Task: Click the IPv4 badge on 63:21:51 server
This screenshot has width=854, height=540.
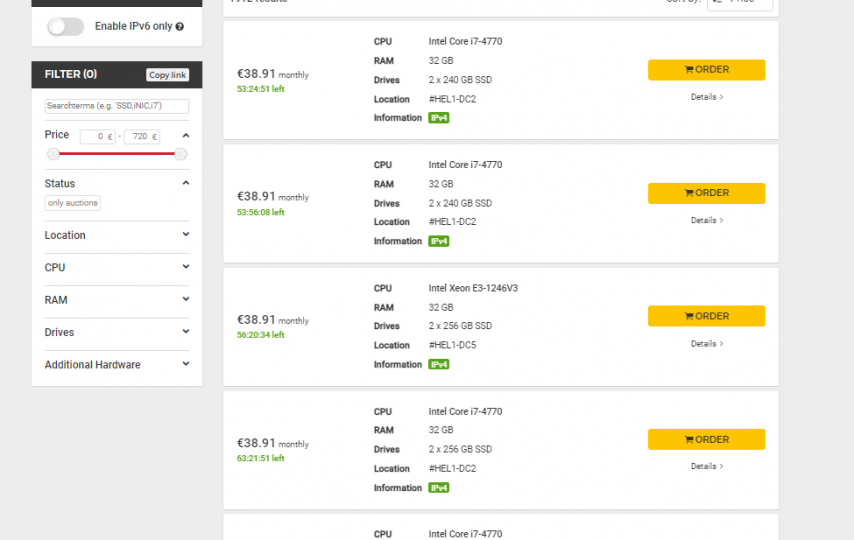Action: (438, 488)
